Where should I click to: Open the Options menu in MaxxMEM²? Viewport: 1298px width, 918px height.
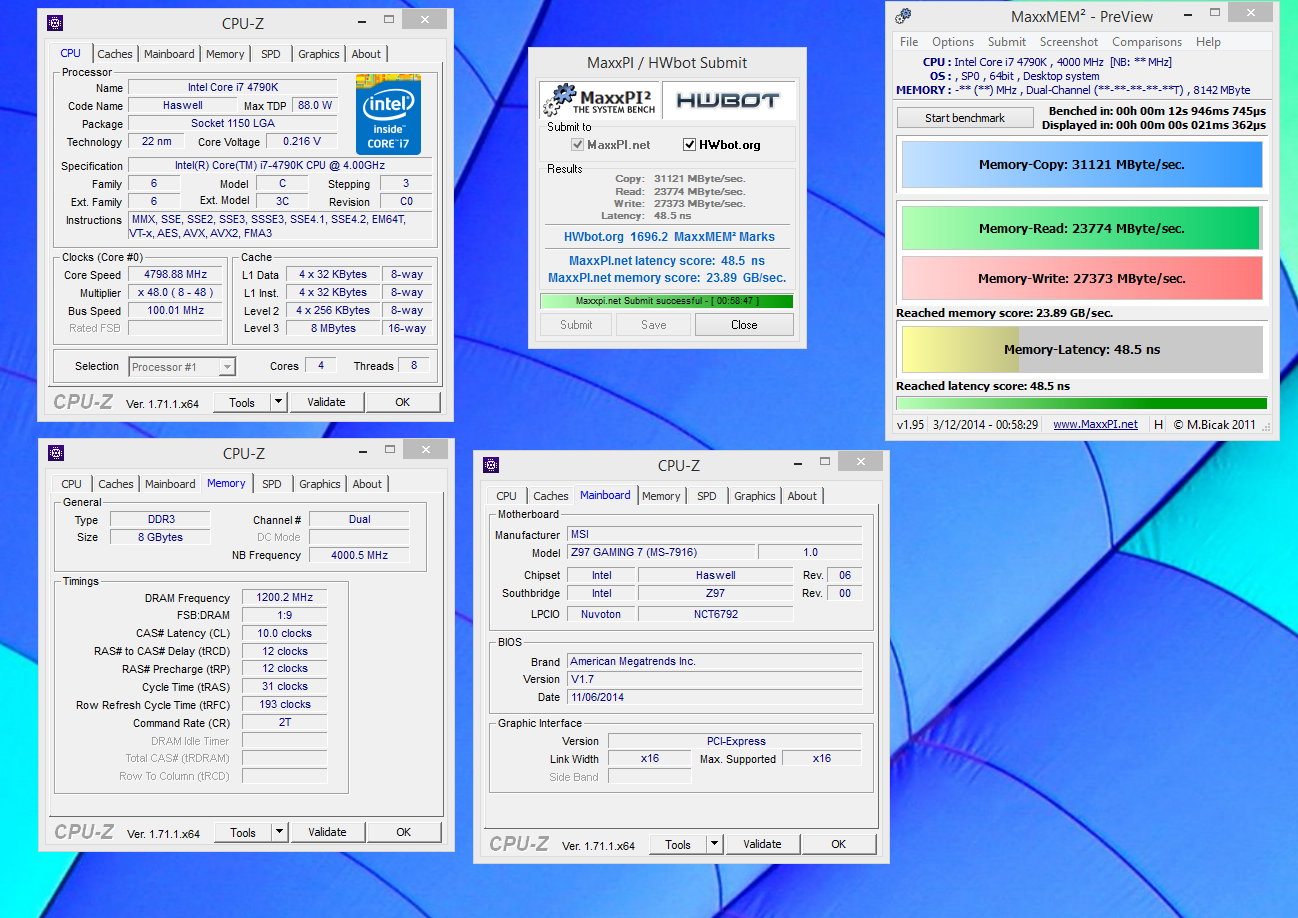pyautogui.click(x=953, y=42)
